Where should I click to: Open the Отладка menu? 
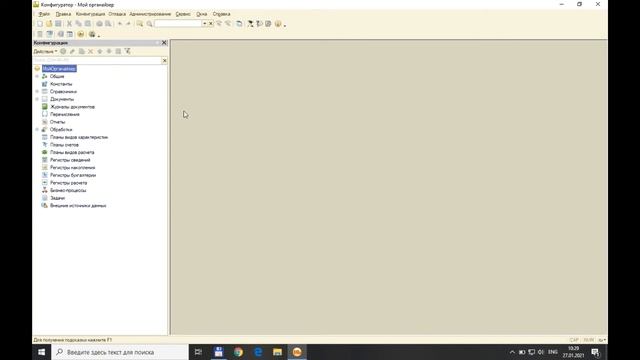(117, 14)
